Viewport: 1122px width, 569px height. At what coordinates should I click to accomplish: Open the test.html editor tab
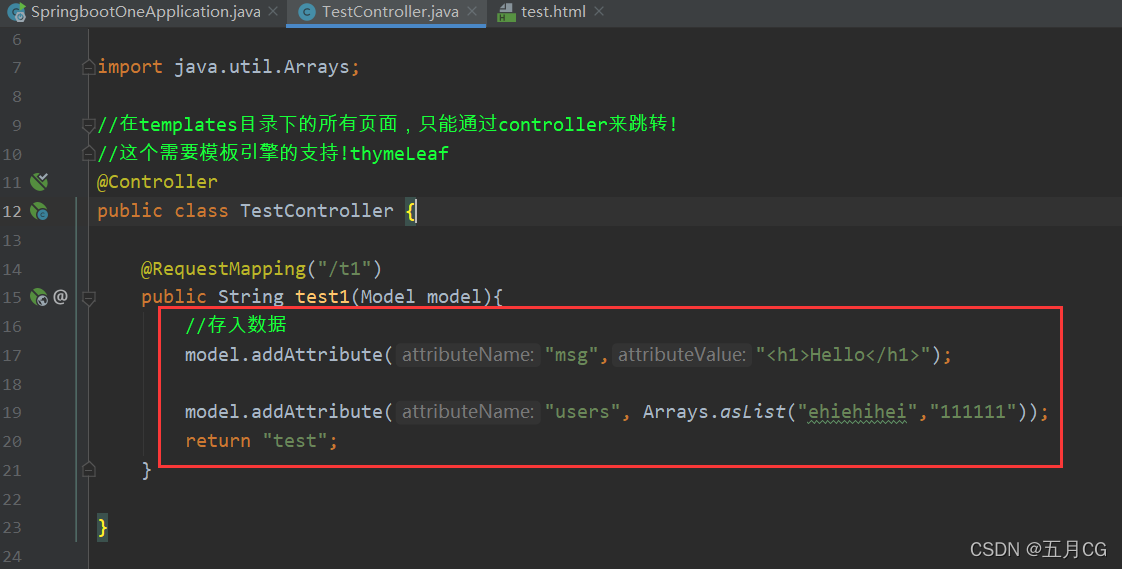[553, 11]
